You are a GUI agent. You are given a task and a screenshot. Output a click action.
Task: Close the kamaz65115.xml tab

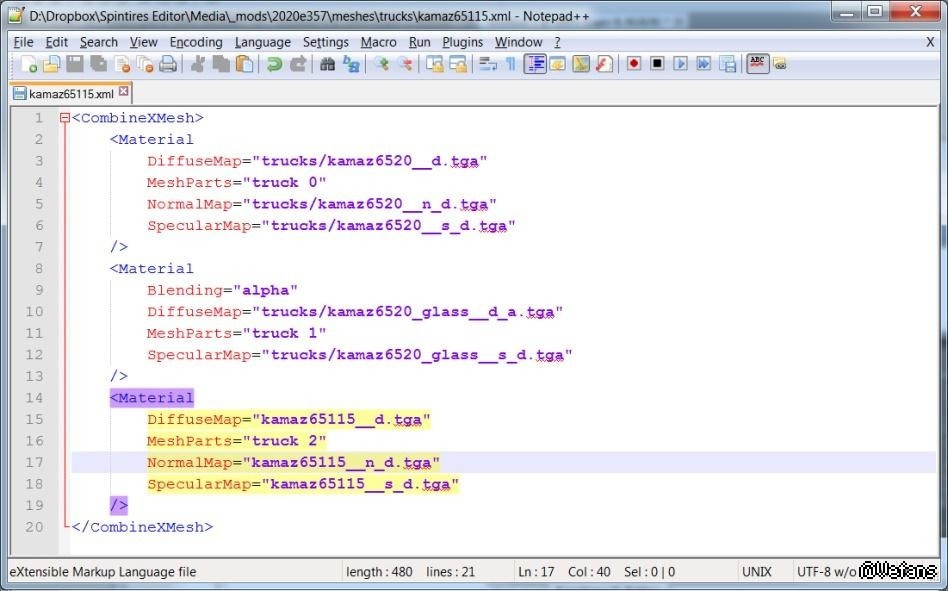tap(124, 92)
